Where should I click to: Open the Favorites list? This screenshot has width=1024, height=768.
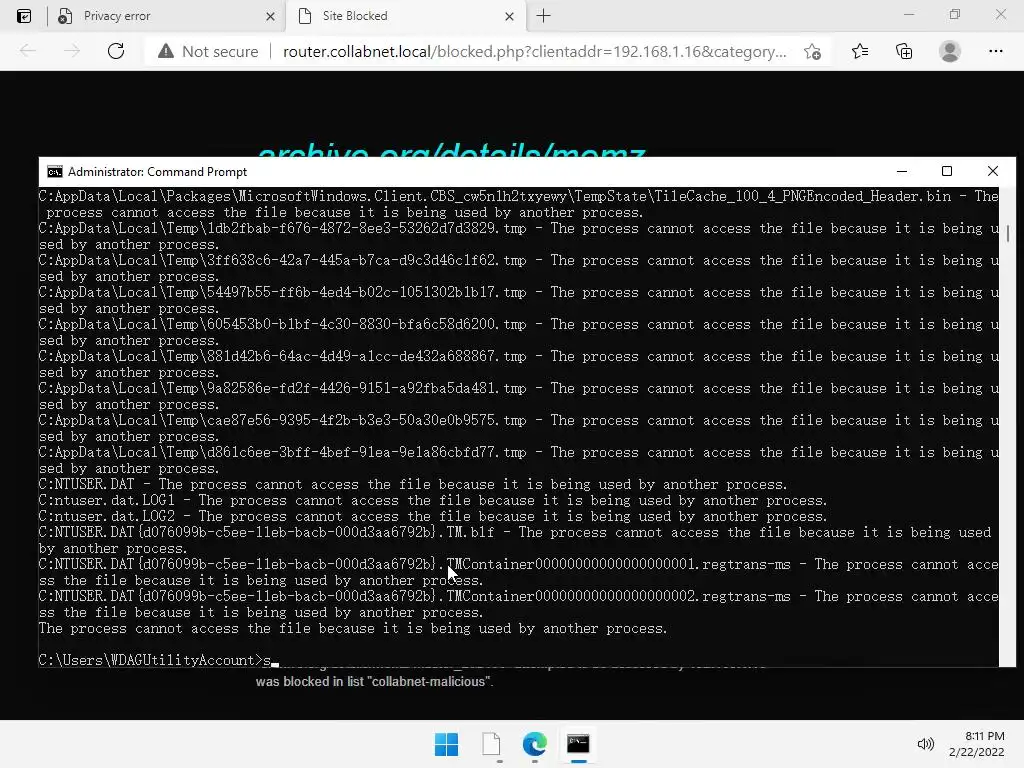pos(860,51)
